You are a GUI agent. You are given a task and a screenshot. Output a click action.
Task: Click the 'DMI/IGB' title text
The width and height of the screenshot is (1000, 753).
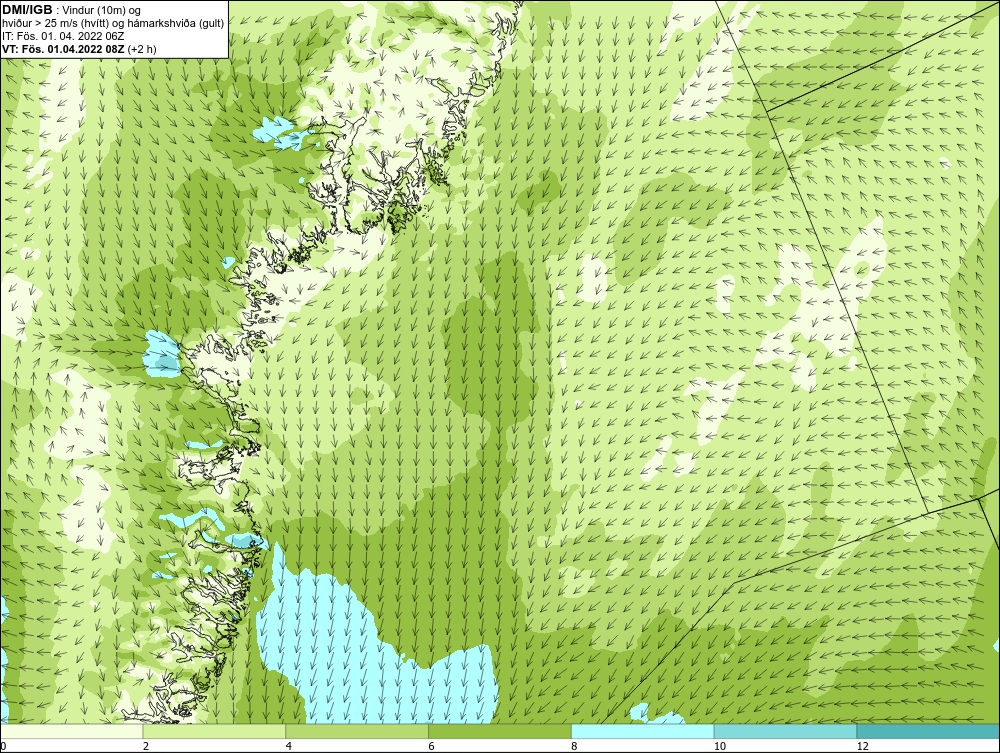coord(27,10)
